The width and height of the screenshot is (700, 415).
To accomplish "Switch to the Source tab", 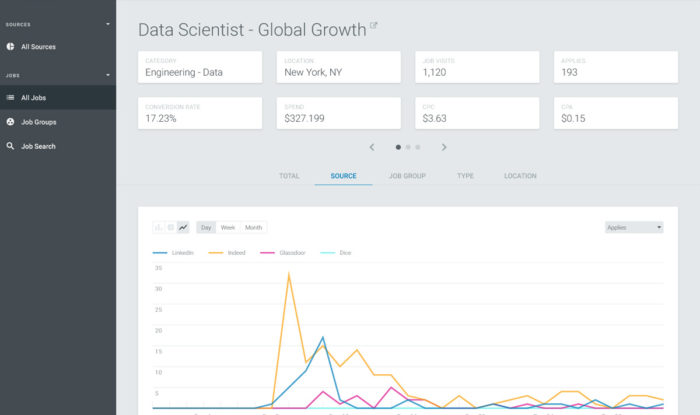I will point(343,176).
